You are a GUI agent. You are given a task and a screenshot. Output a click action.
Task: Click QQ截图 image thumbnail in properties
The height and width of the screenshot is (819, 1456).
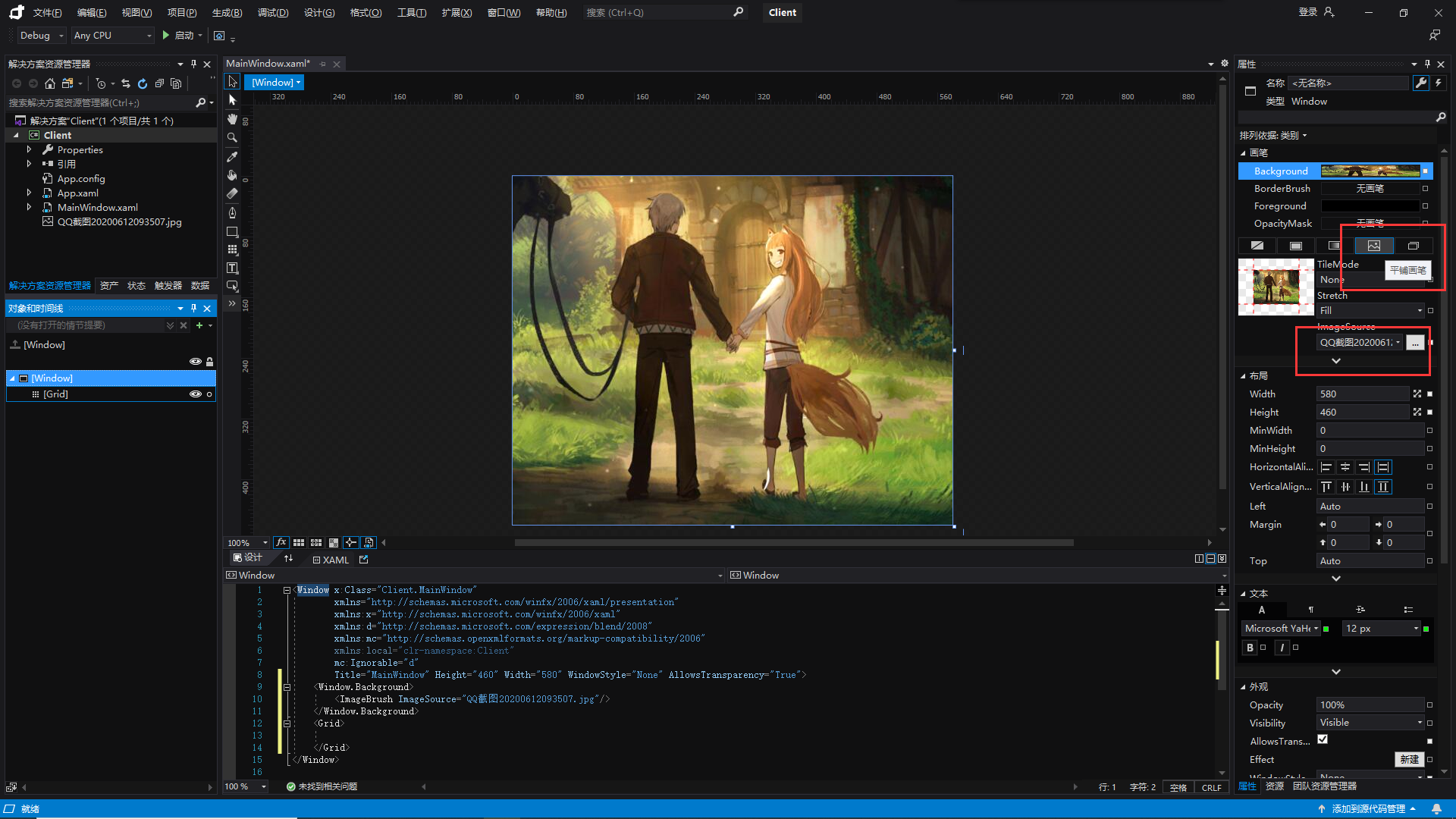(x=1276, y=287)
